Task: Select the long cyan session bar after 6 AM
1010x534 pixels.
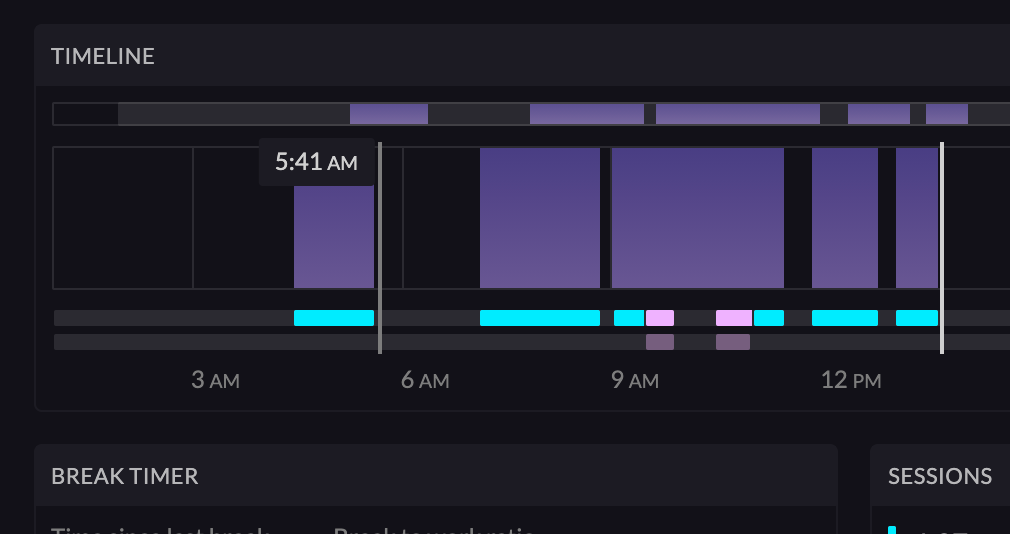Action: click(540, 318)
